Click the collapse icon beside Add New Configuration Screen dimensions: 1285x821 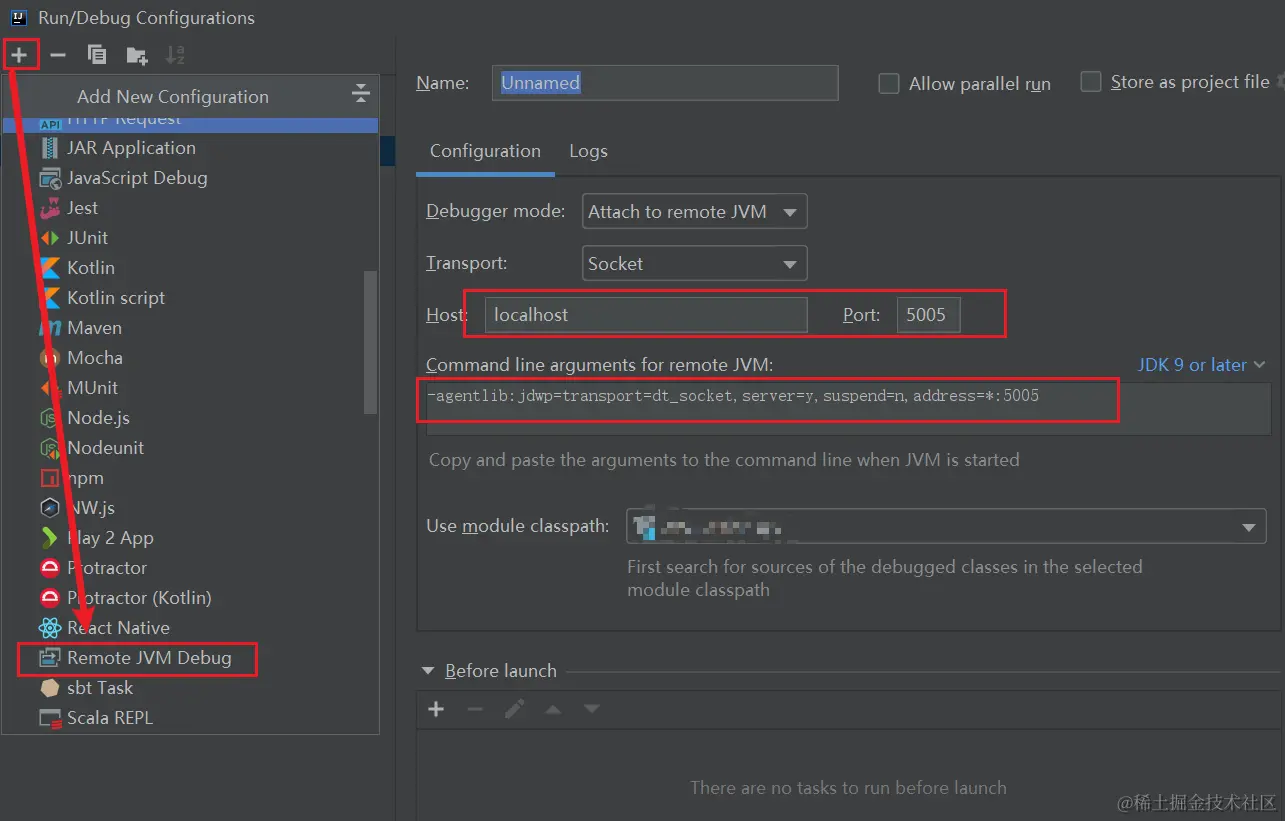tap(361, 95)
